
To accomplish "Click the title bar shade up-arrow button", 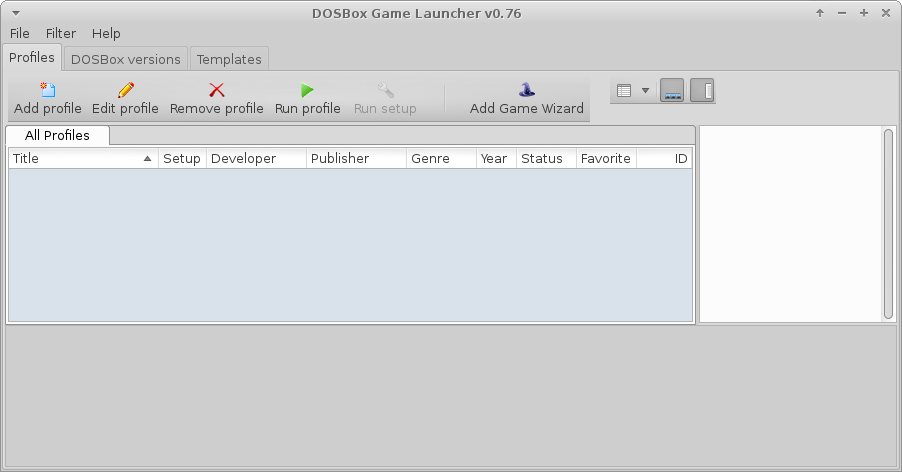I will [820, 13].
